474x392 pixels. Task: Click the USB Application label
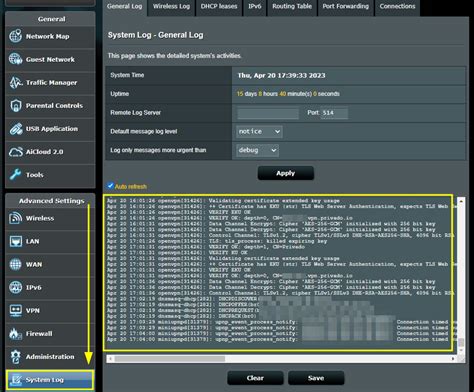52,129
